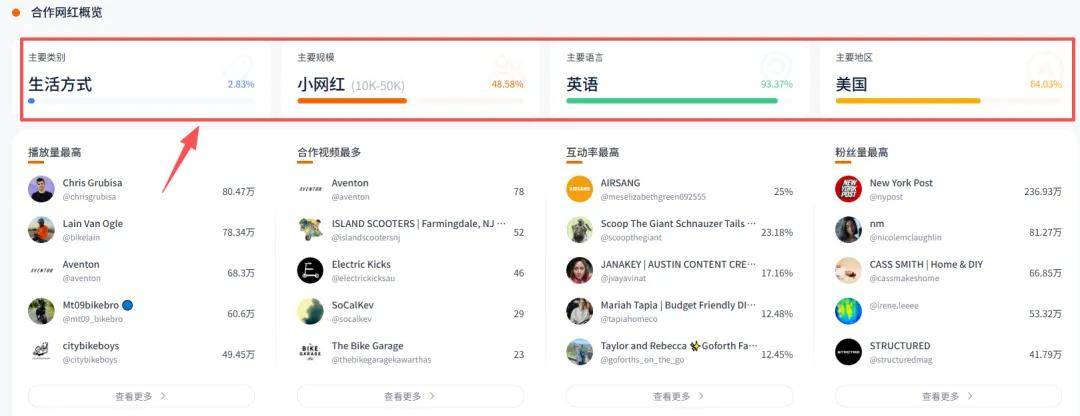Viewport: 1080px width, 416px height.
Task: Click the AIRSANG name
Action: click(x=620, y=183)
